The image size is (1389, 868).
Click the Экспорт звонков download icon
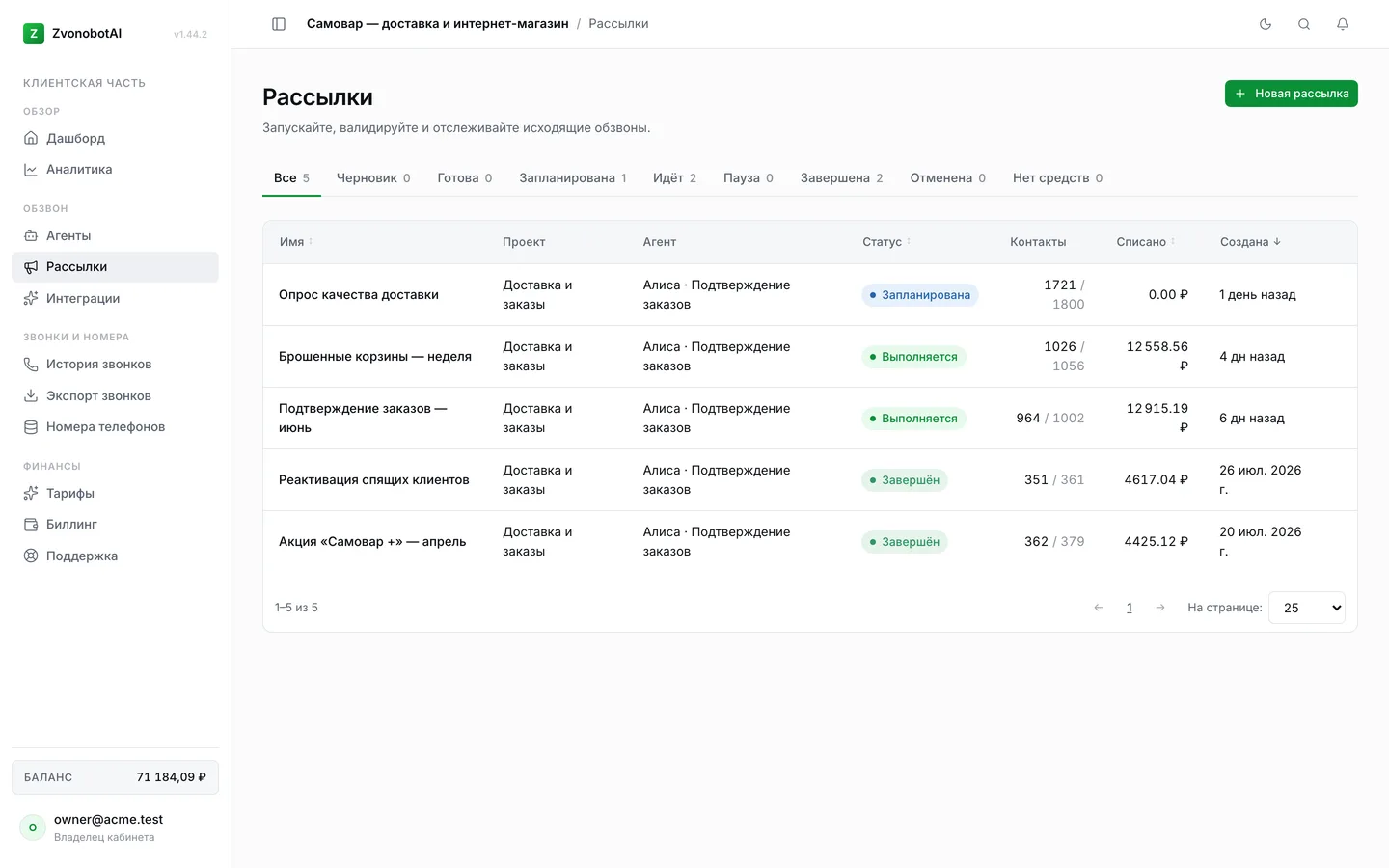click(x=31, y=396)
